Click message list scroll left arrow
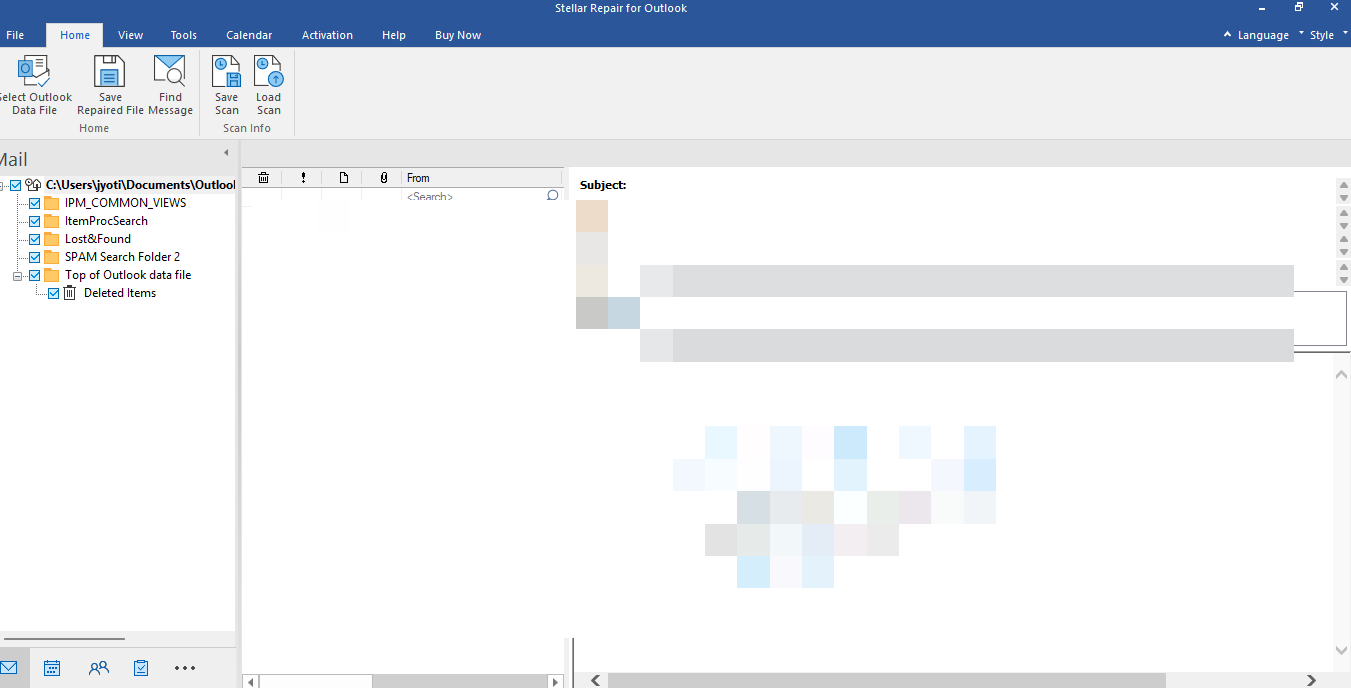The width and height of the screenshot is (1351, 688). [251, 681]
